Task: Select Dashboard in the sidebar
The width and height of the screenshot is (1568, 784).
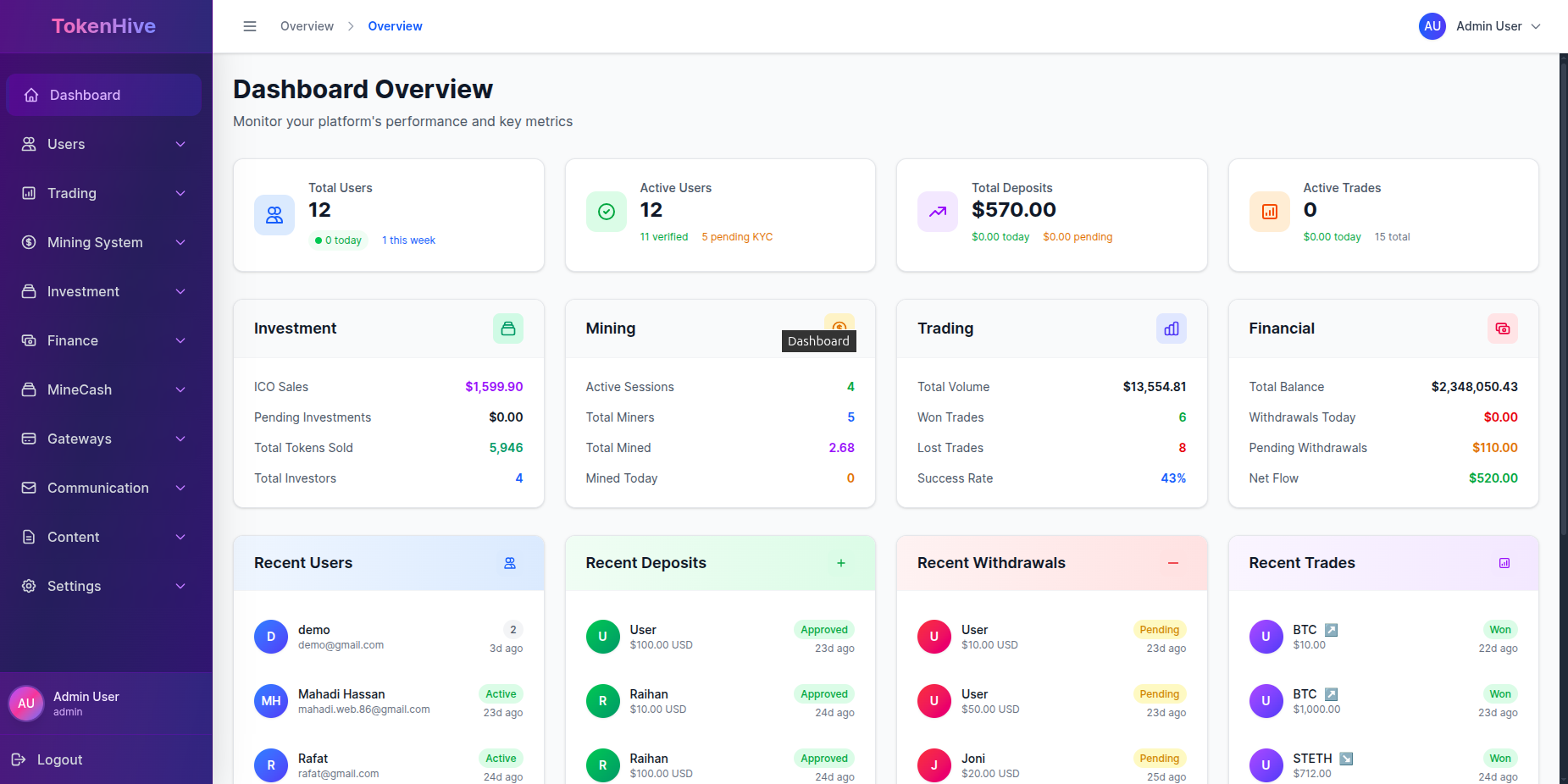Action: (103, 95)
